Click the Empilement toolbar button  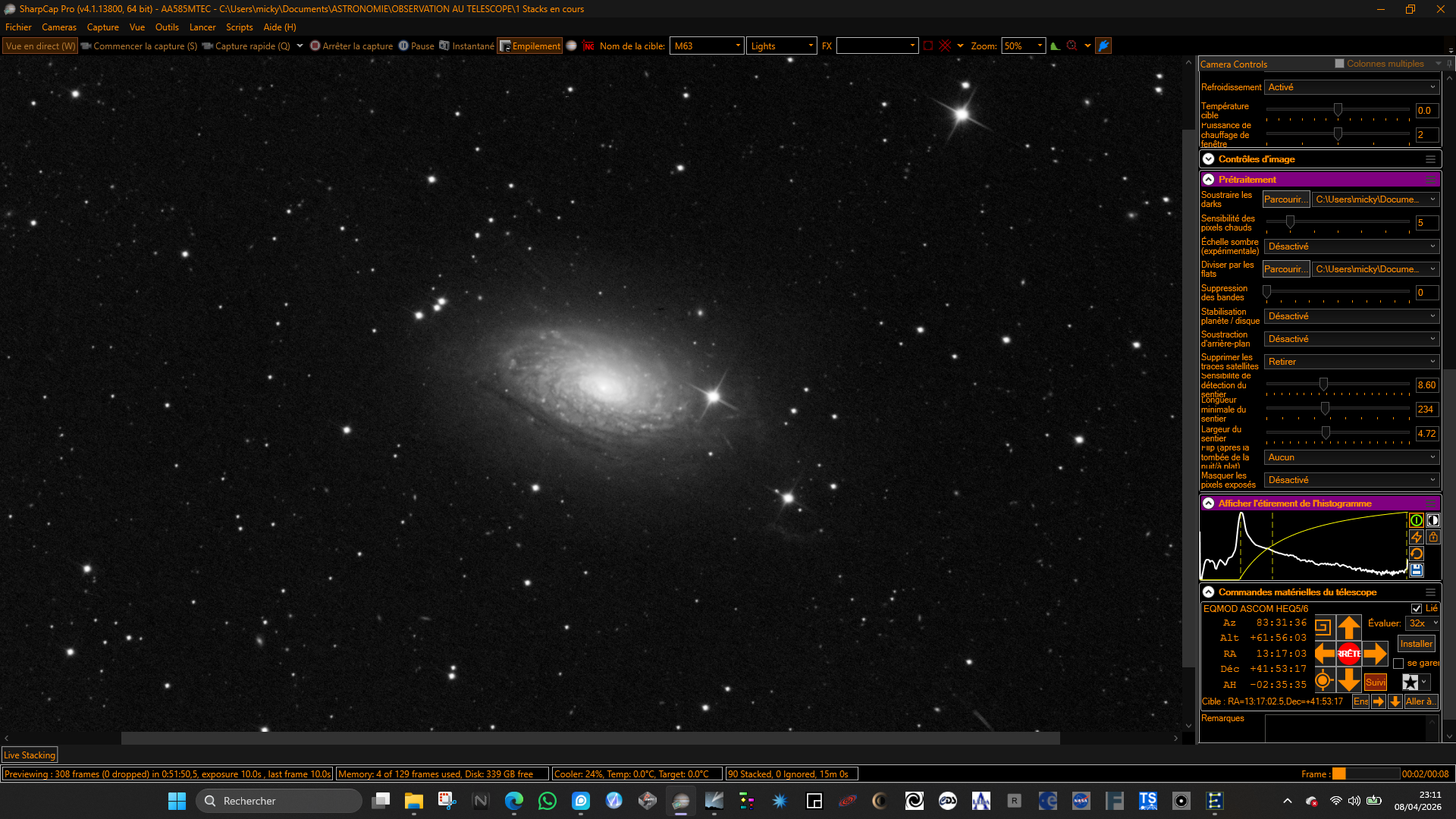[x=529, y=46]
